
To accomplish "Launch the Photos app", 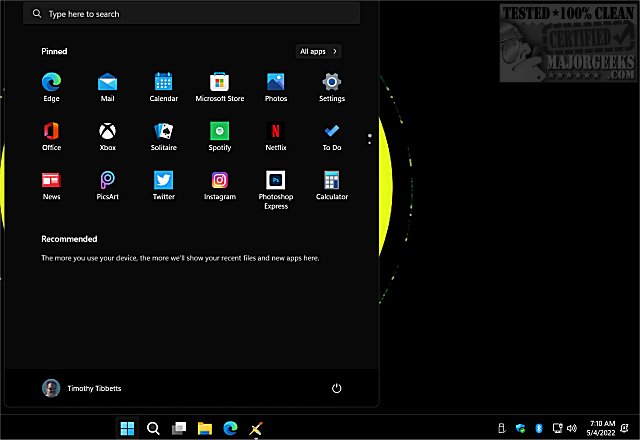I will click(275, 83).
